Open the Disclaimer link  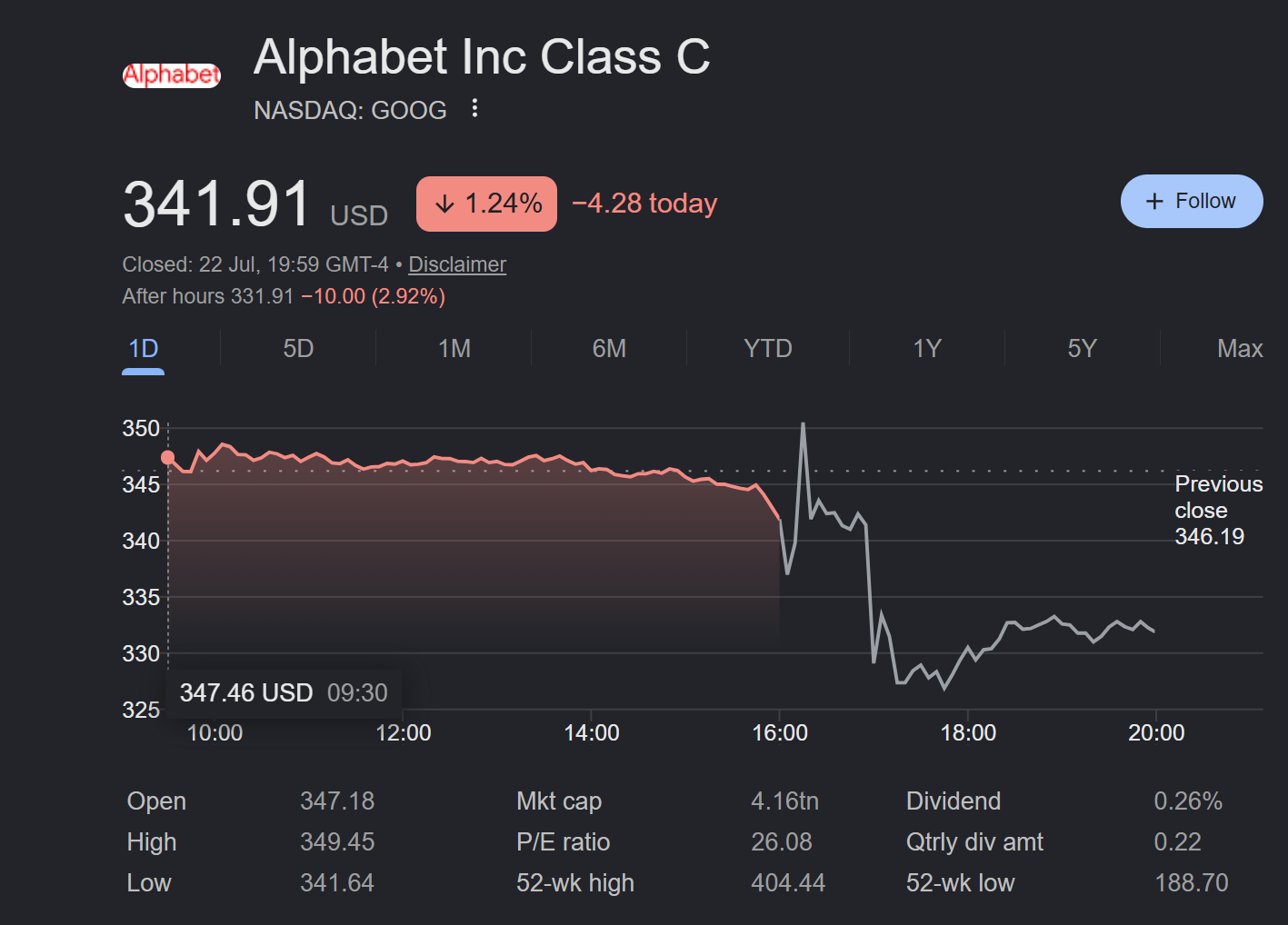[x=457, y=264]
